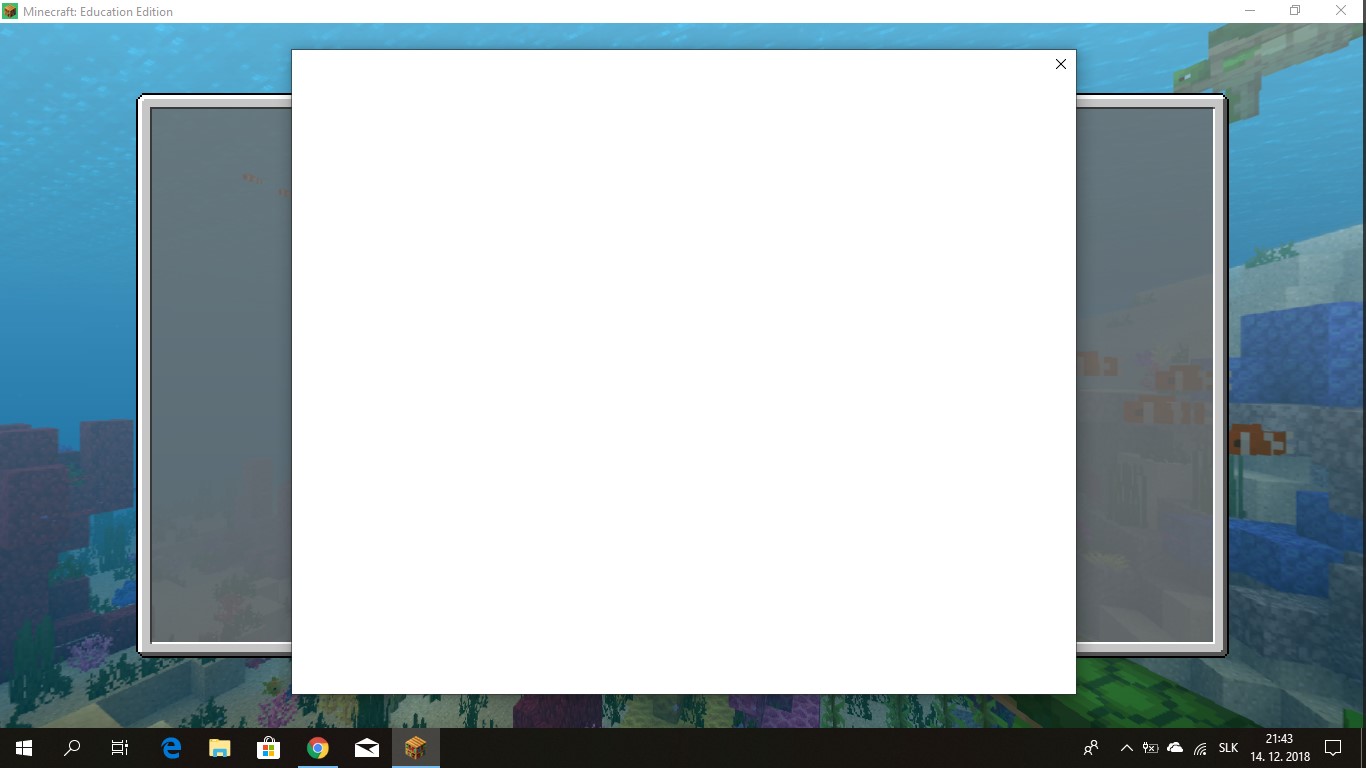Open File Explorer from taskbar

pos(220,748)
